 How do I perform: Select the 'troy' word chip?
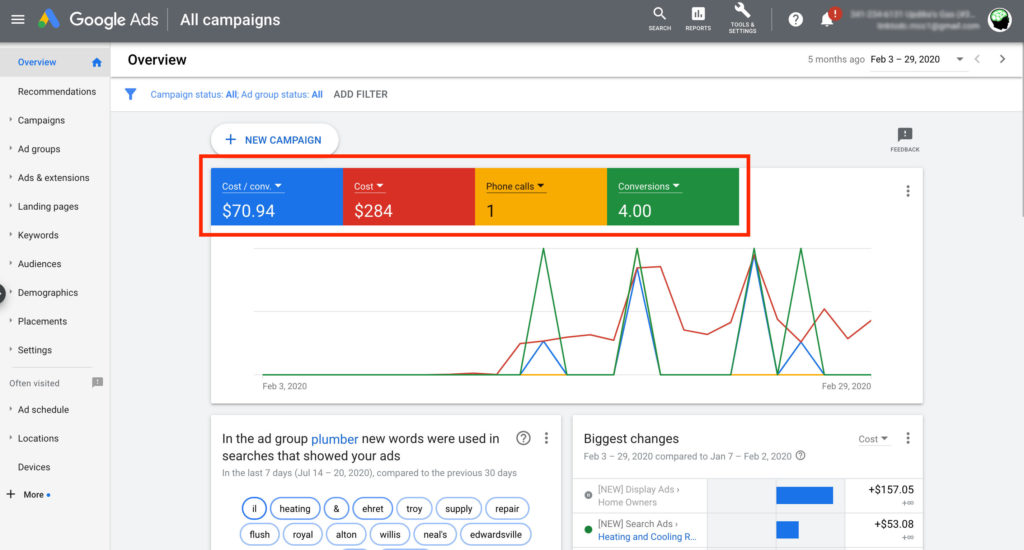pyautogui.click(x=414, y=508)
